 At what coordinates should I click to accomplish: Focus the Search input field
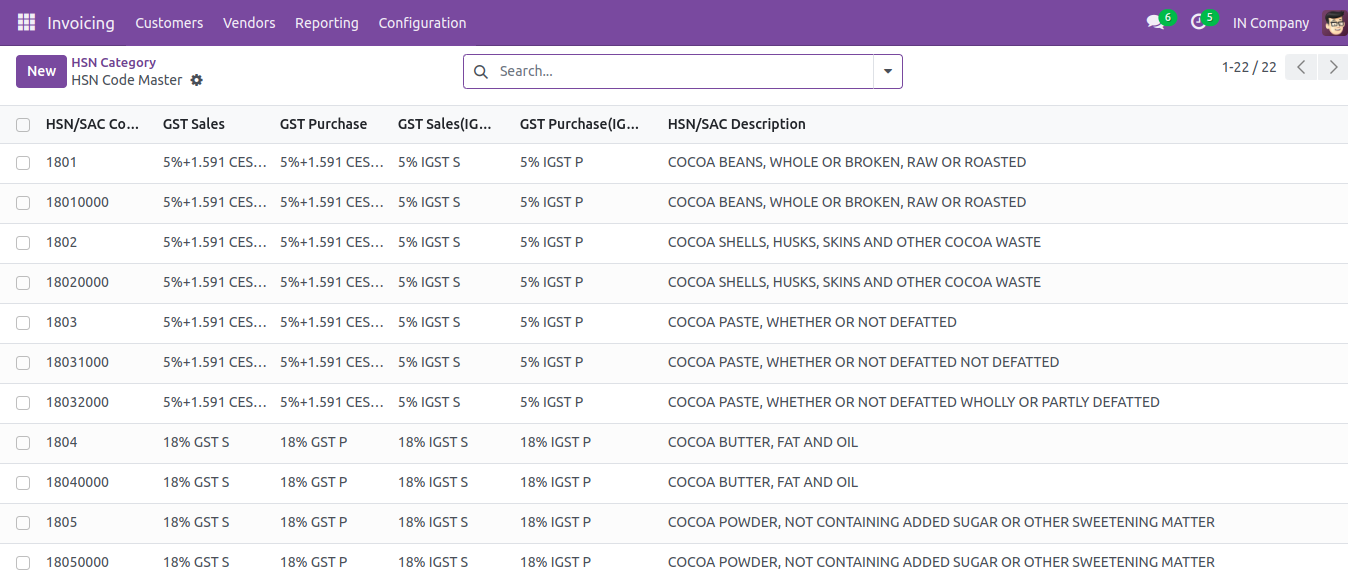(682, 71)
